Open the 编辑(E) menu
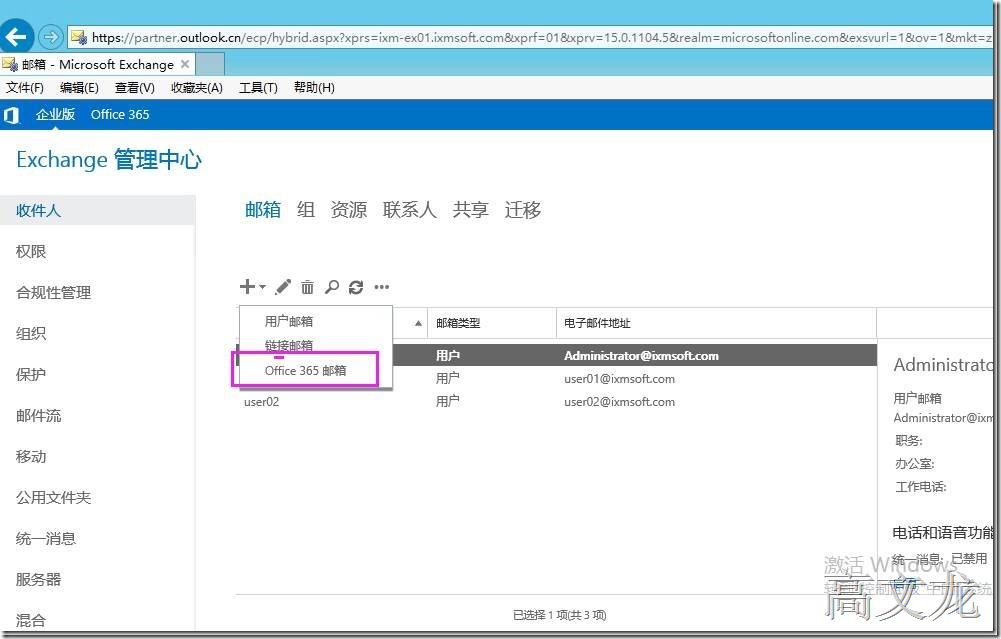The width and height of the screenshot is (1001, 639). click(x=79, y=87)
